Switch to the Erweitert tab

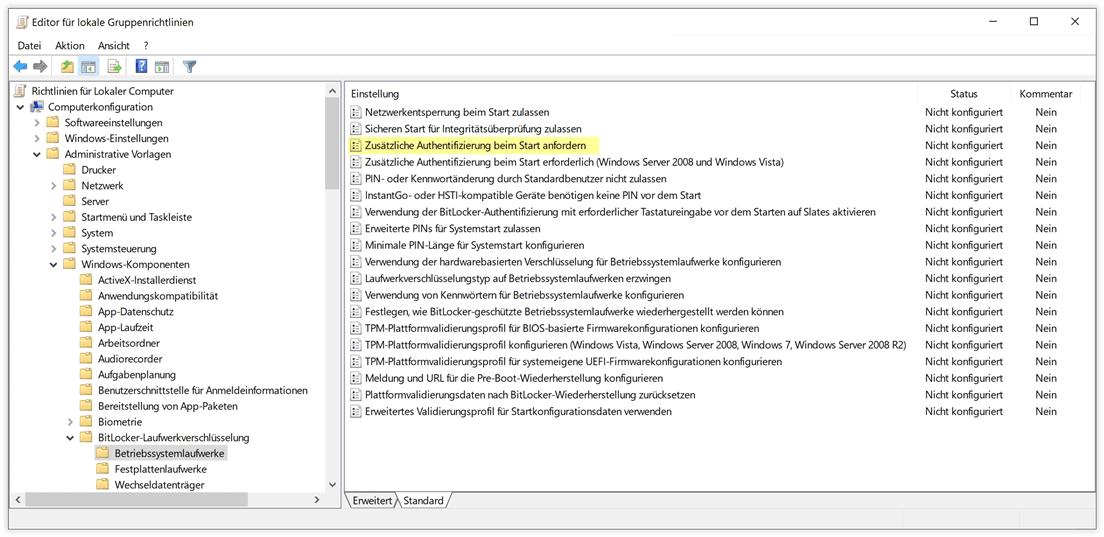coord(372,500)
